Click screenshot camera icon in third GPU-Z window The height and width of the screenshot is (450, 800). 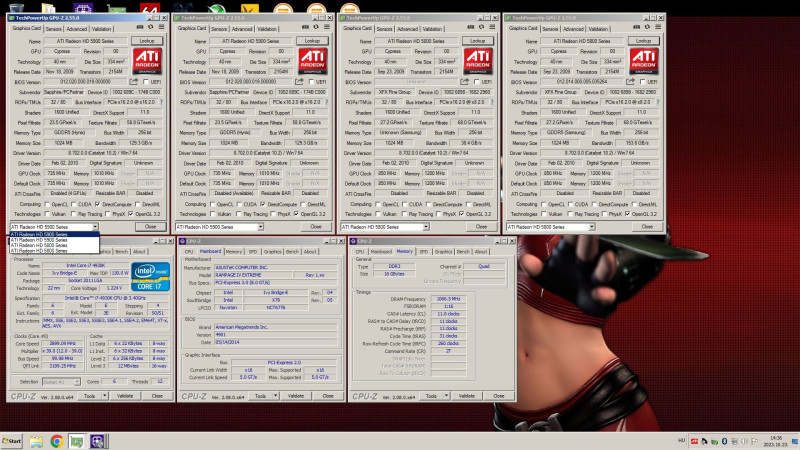click(x=470, y=27)
